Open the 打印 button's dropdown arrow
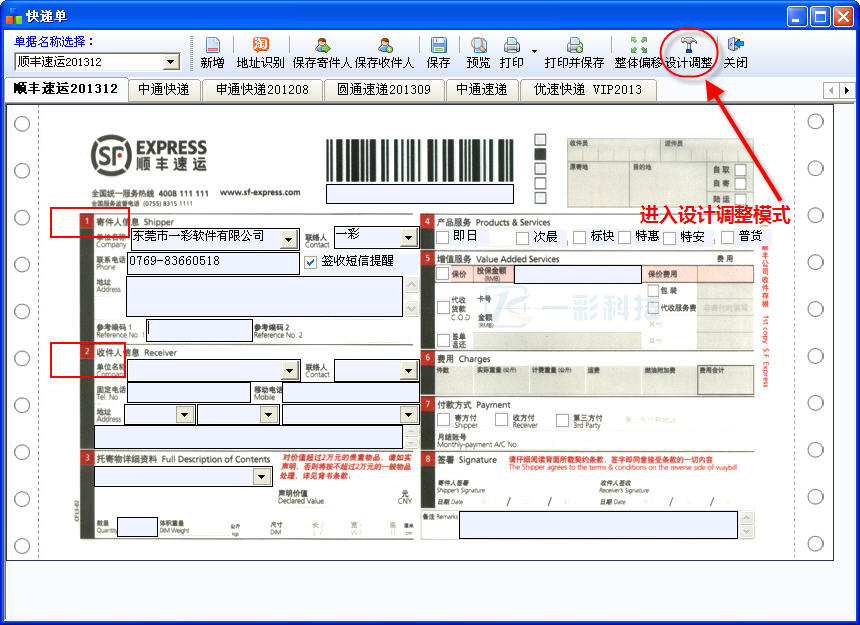 (x=534, y=53)
